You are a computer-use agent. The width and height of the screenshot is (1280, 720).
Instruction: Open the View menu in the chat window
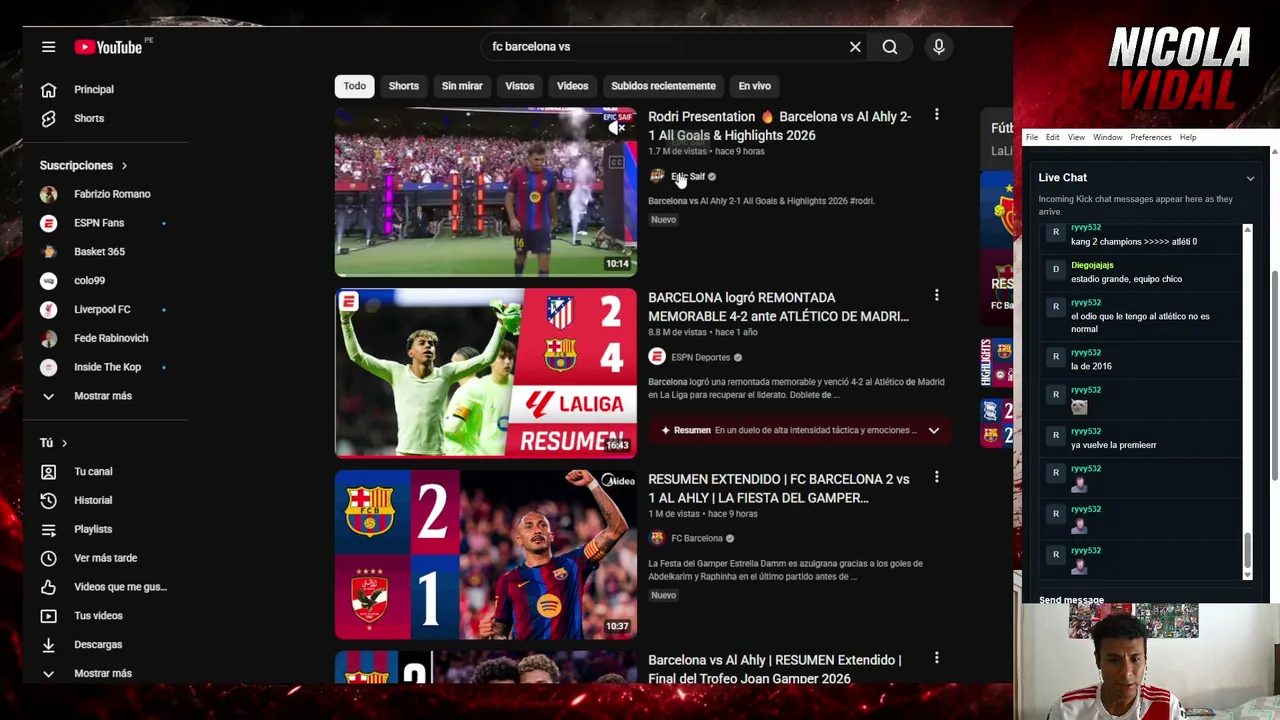tap(1076, 137)
